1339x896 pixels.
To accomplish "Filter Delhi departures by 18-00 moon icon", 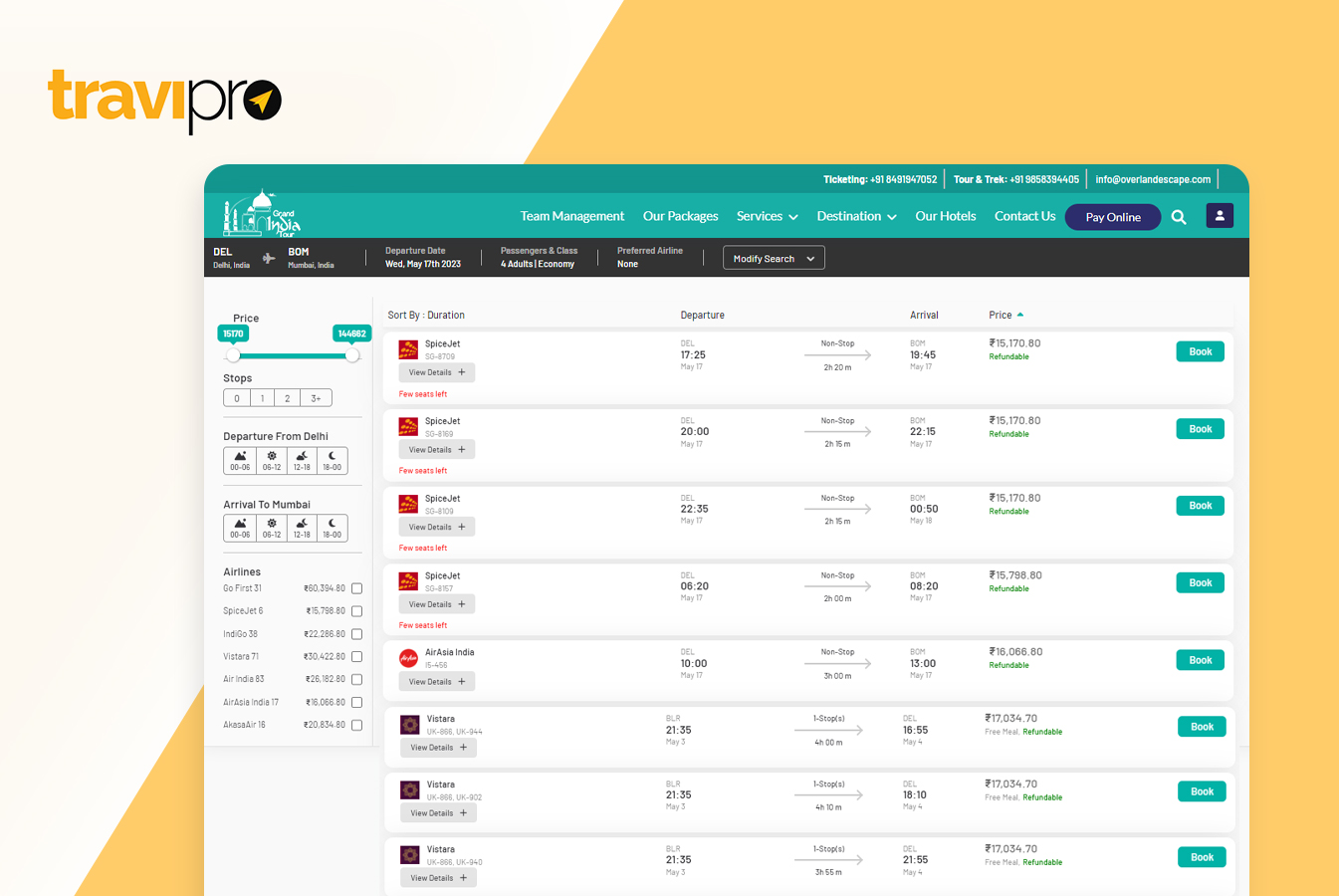I will point(333,461).
